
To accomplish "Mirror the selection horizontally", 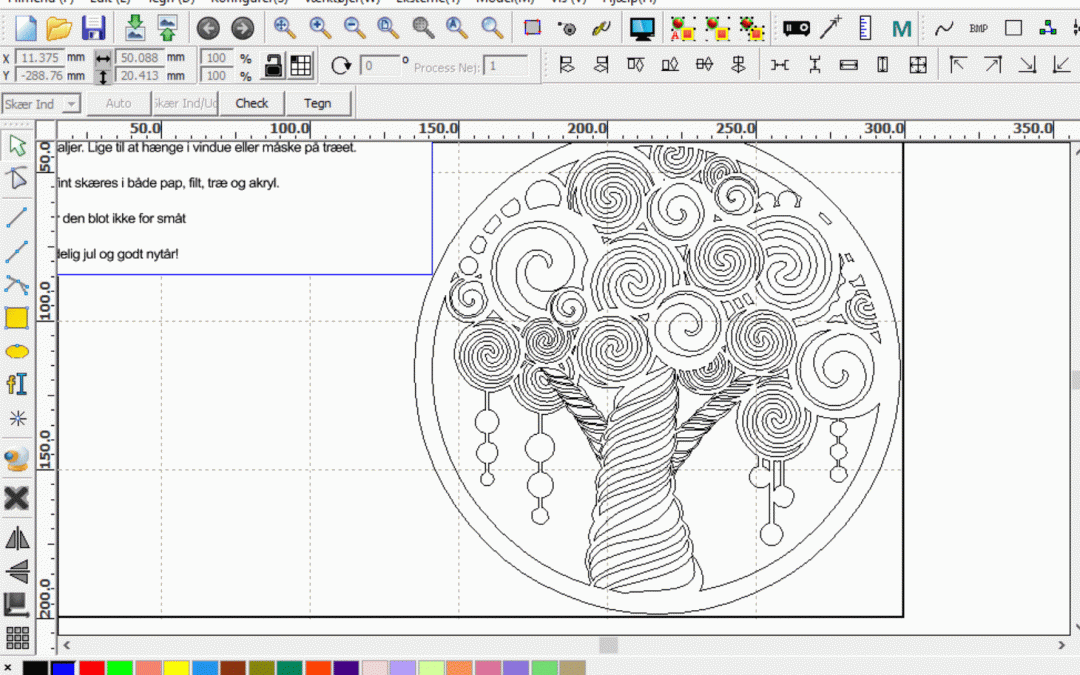I will [x=17, y=538].
